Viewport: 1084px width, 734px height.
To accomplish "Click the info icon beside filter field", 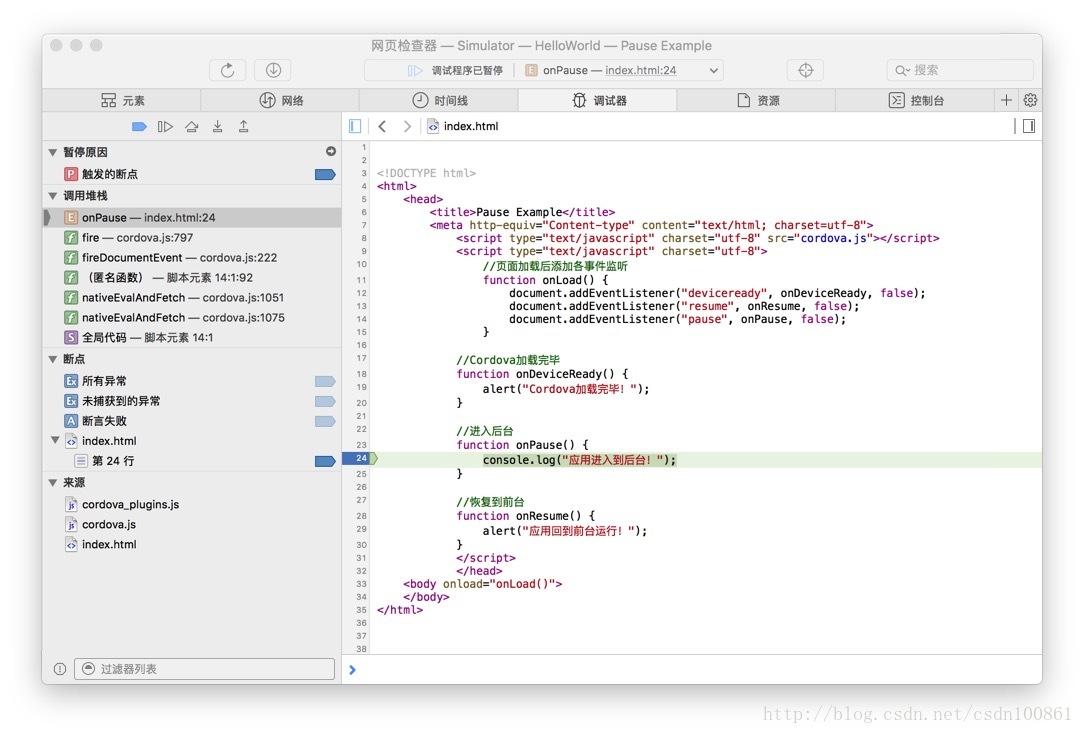I will point(60,669).
